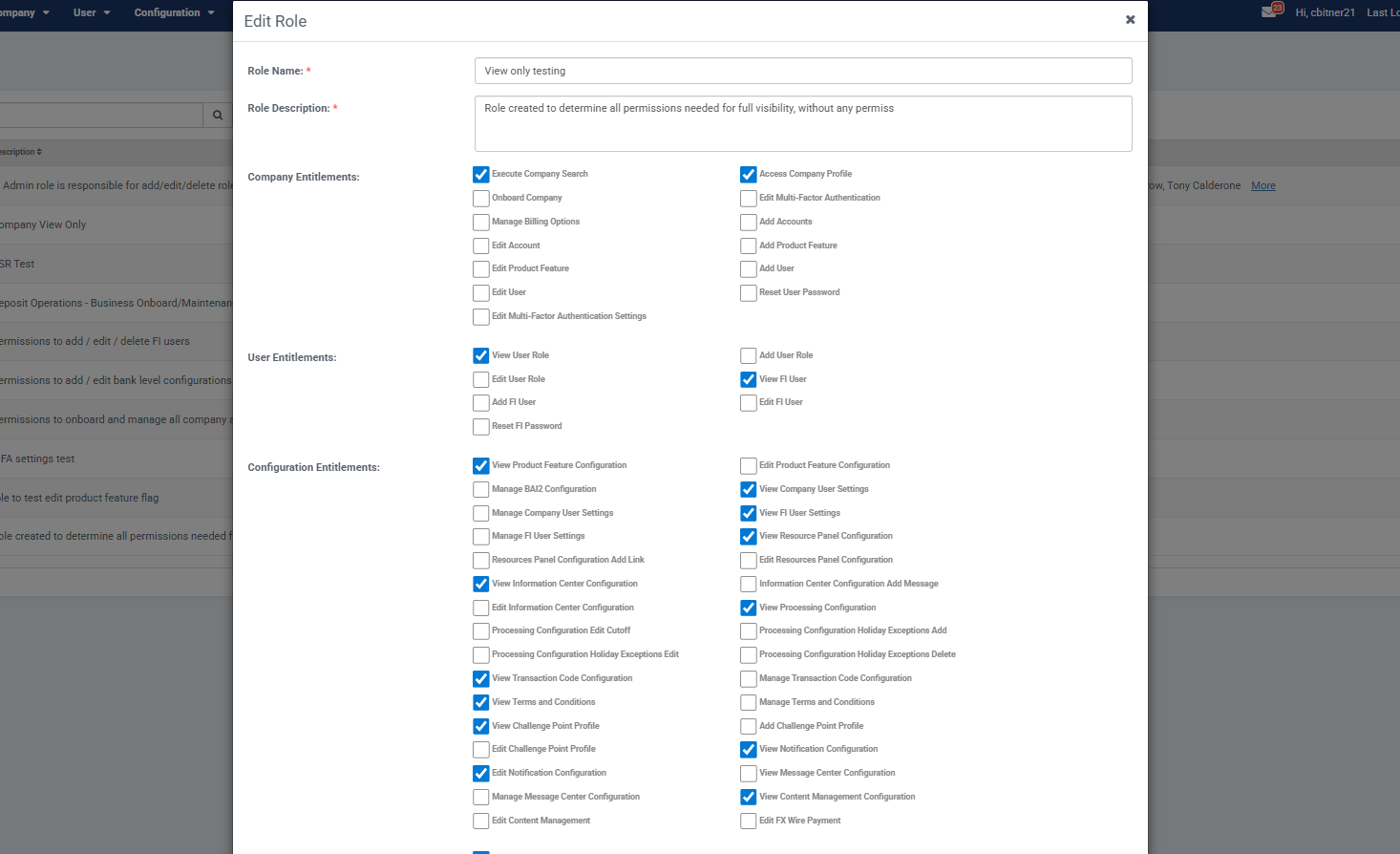This screenshot has height=854, width=1400.
Task: Uncheck Execute Company Search
Action: [481, 175]
